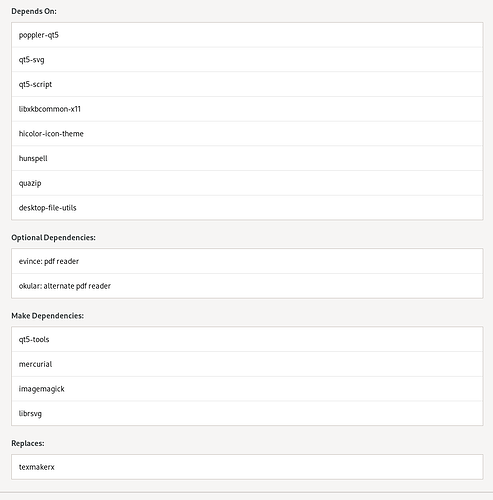Choose the hunspell dependency row
493x500 pixels.
247,158
